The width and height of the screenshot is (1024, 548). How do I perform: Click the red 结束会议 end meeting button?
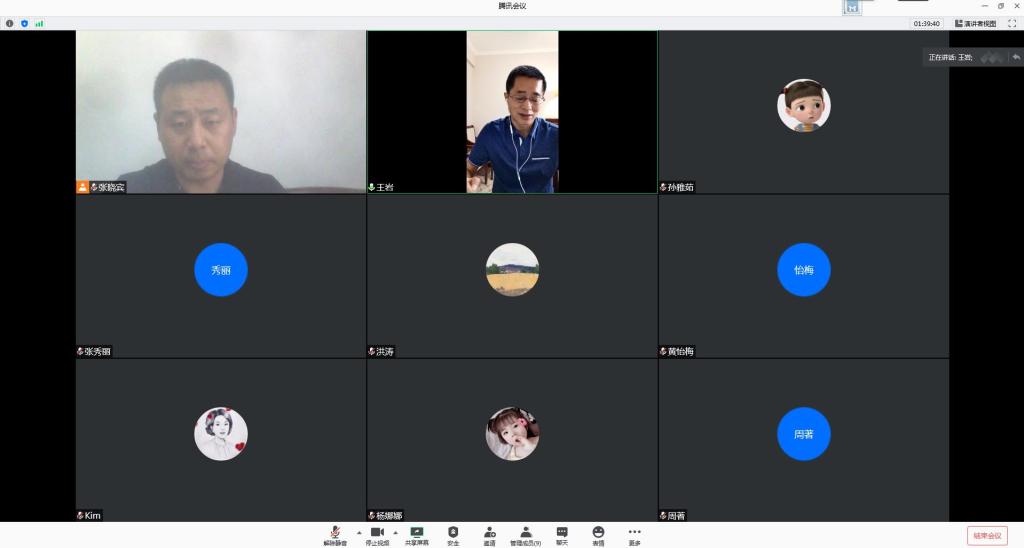click(x=986, y=536)
